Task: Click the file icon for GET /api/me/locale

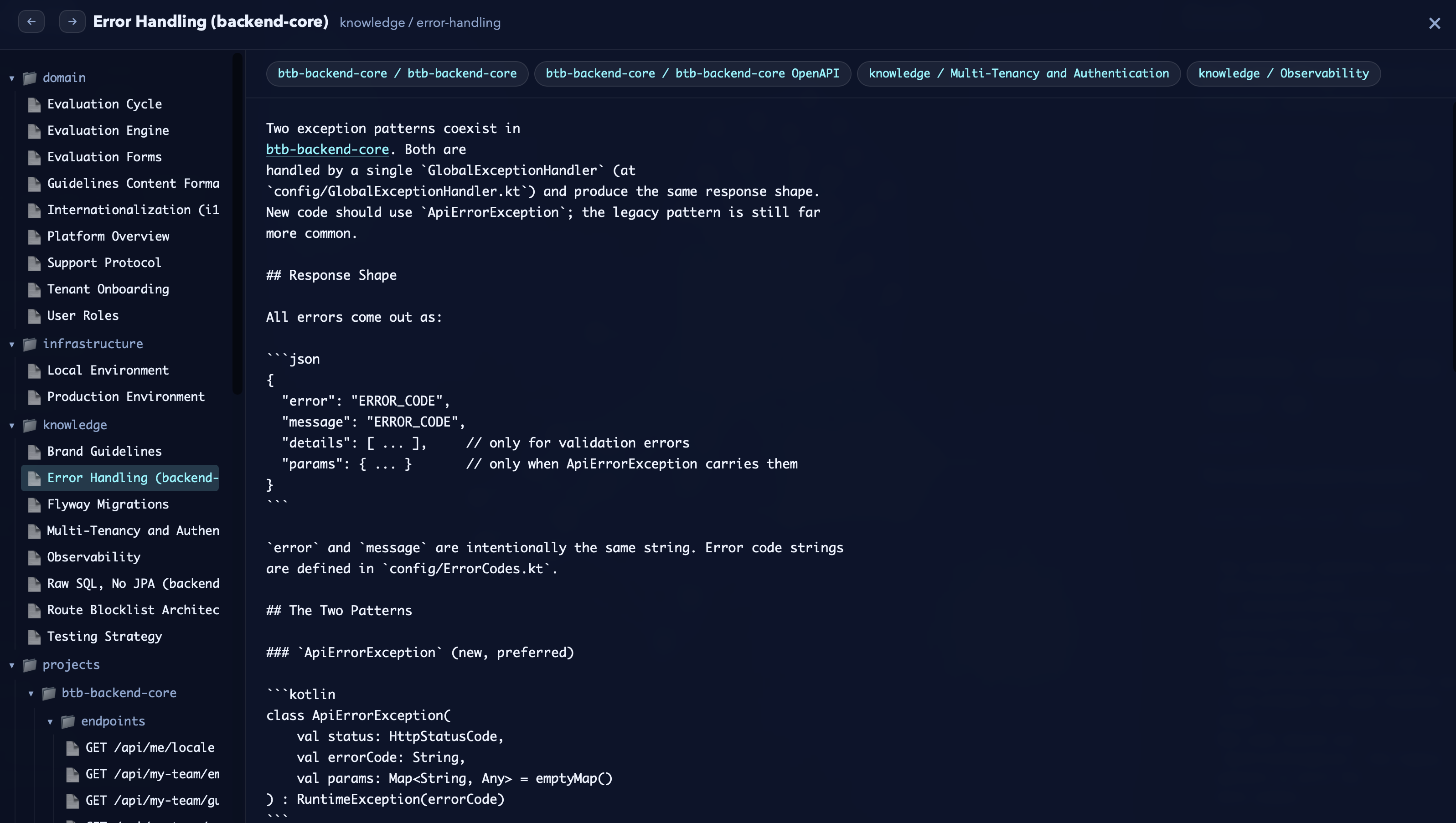Action: (x=72, y=748)
